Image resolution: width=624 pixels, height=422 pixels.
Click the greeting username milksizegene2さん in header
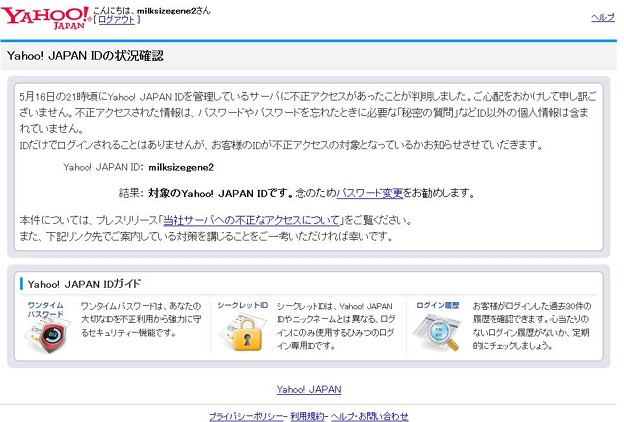pyautogui.click(x=174, y=10)
